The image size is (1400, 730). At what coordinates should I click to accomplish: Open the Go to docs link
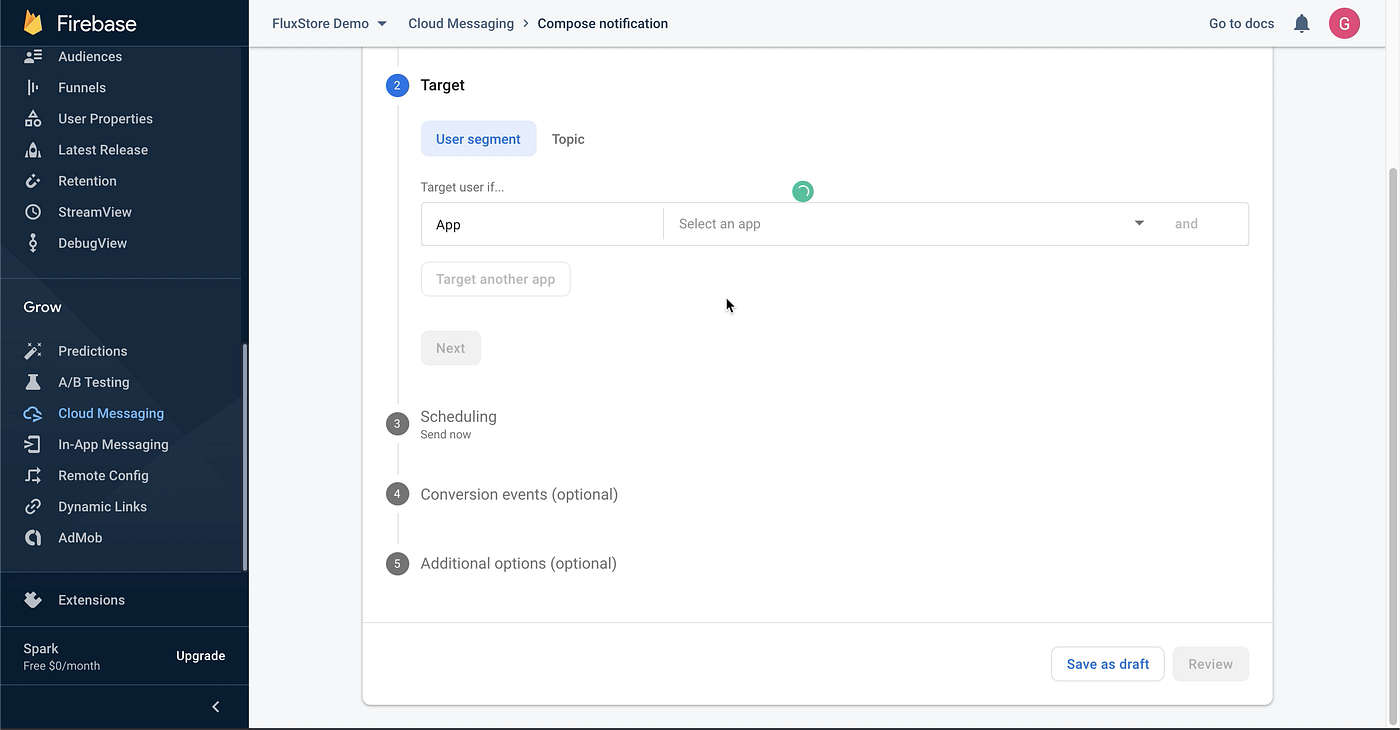click(x=1241, y=24)
